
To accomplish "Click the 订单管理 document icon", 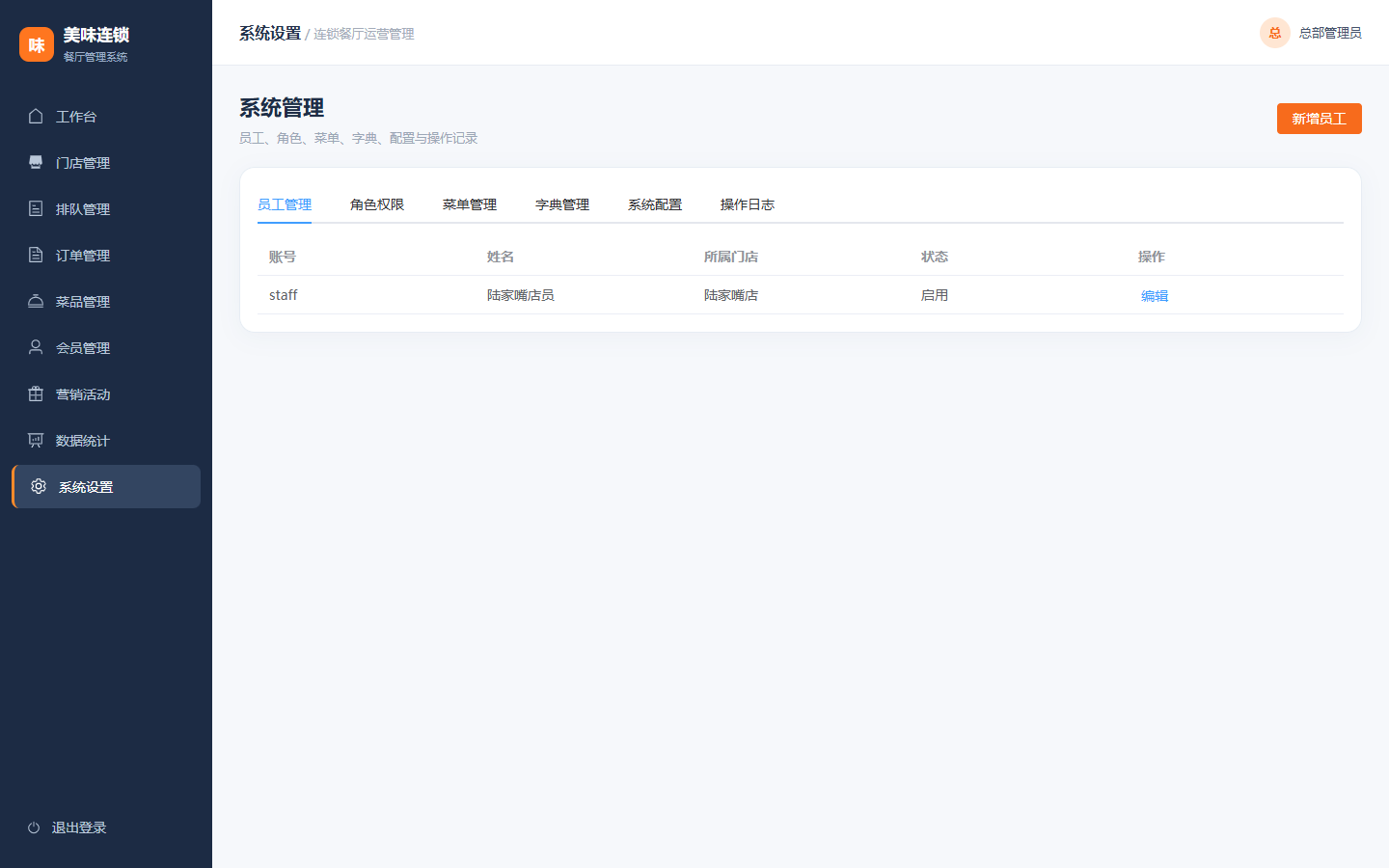I will tap(36, 255).
